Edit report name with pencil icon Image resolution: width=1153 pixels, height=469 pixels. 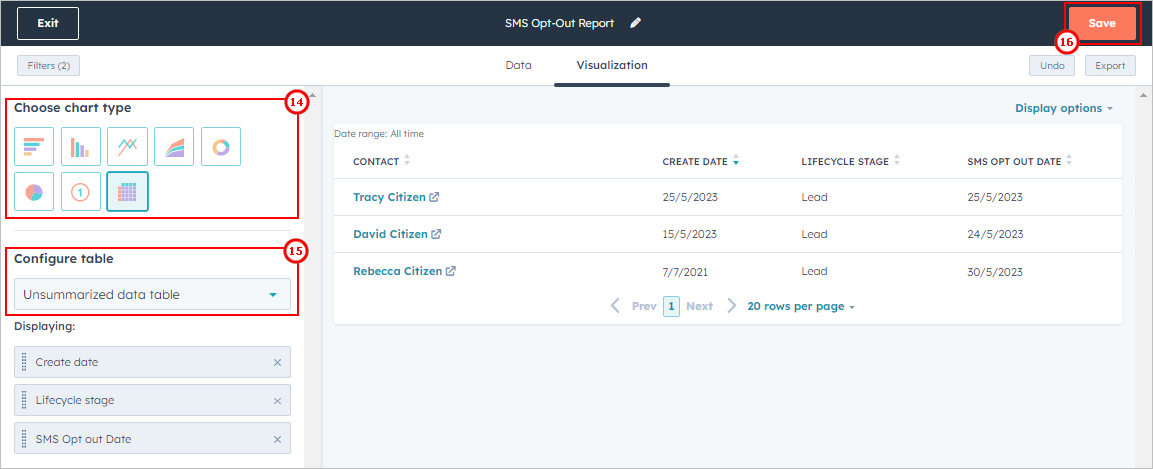pos(635,23)
